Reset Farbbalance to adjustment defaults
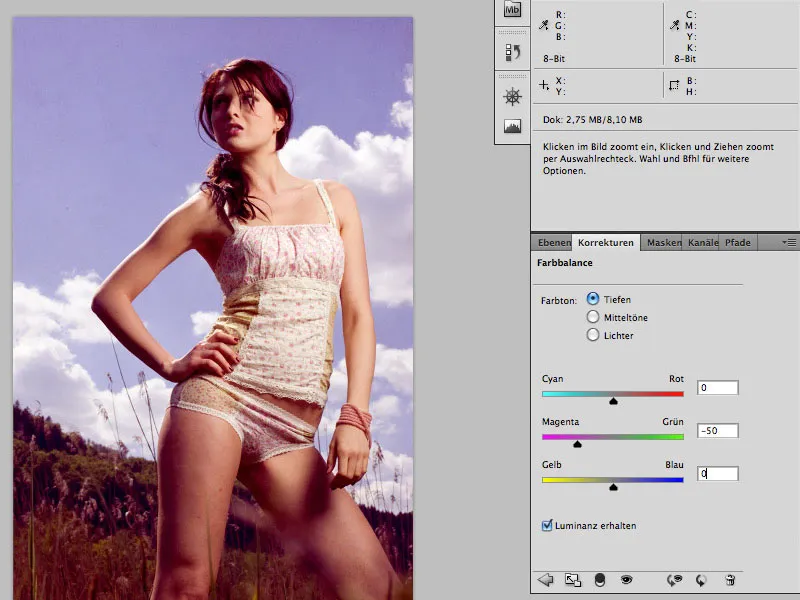The image size is (800, 600). pyautogui.click(x=702, y=580)
